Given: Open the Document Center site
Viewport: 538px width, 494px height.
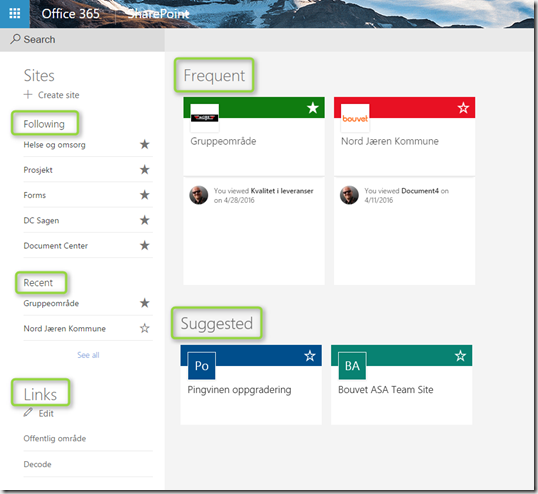Looking at the screenshot, I should (x=56, y=246).
